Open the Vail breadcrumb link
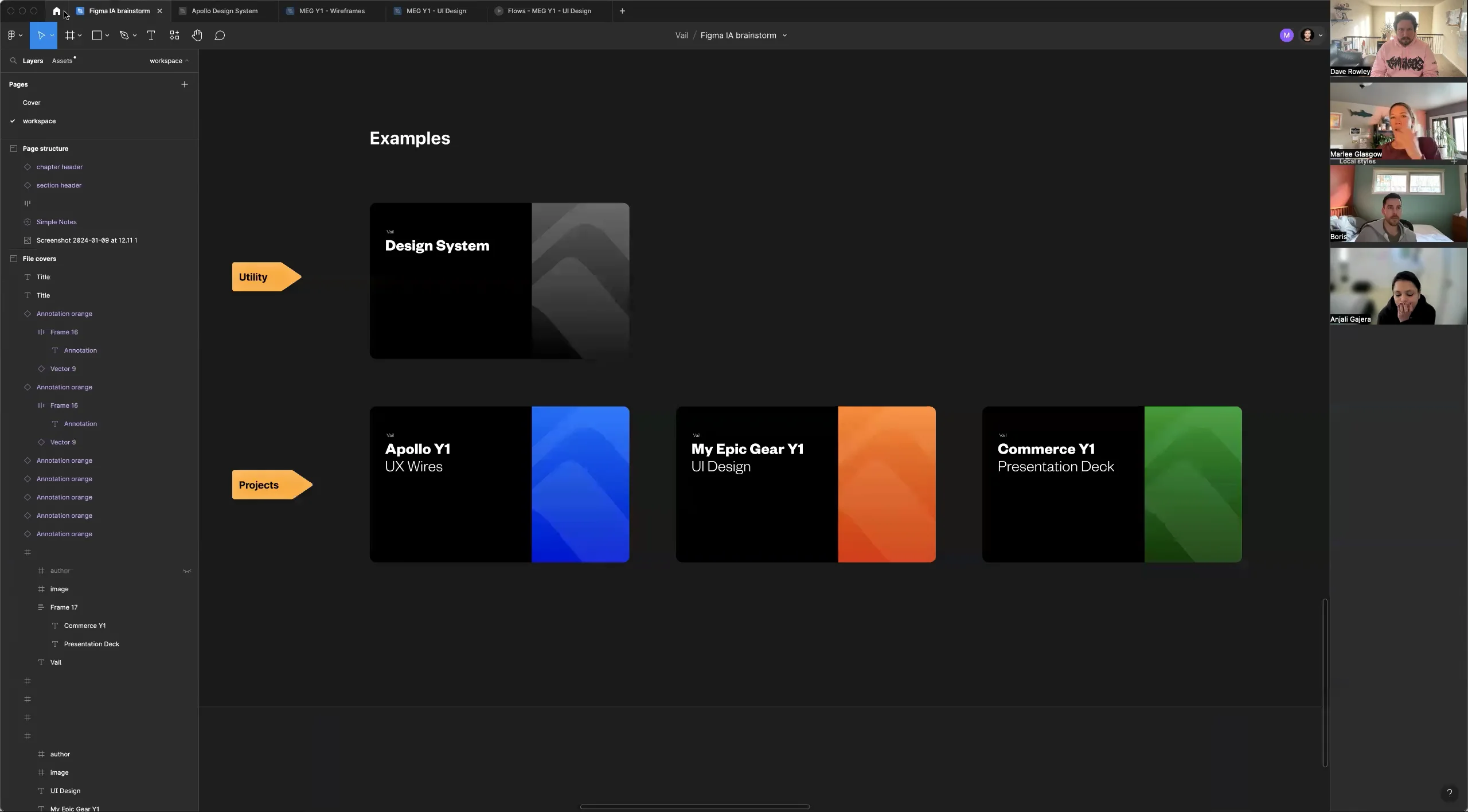Viewport: 1468px width, 812px height. click(682, 35)
